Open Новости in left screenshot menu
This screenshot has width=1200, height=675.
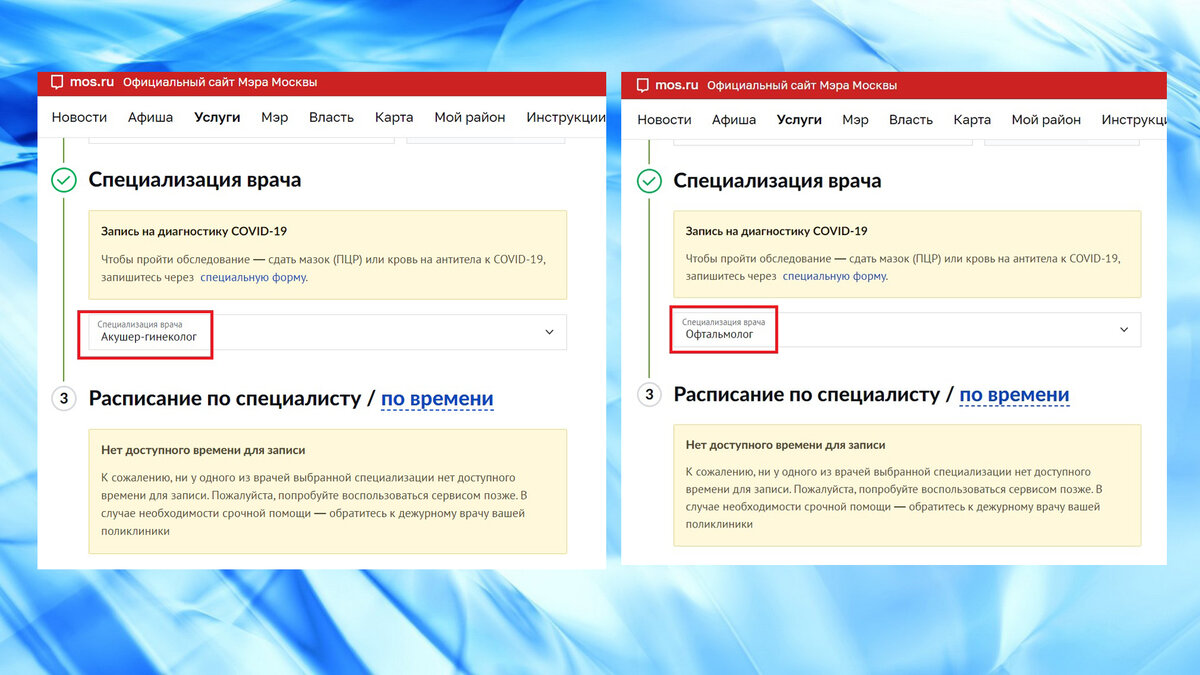[79, 117]
